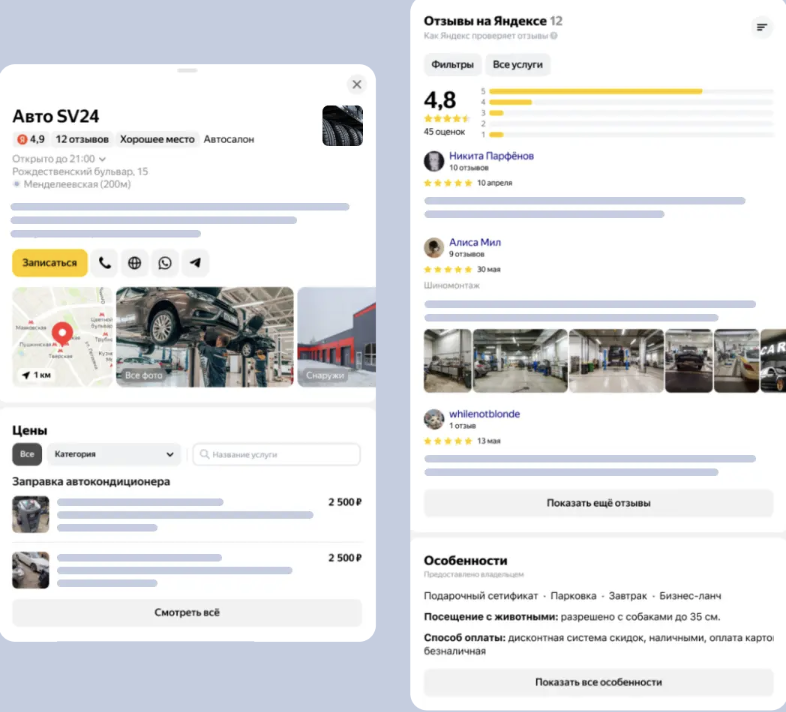Open the Снаружи exterior photo

click(x=336, y=336)
